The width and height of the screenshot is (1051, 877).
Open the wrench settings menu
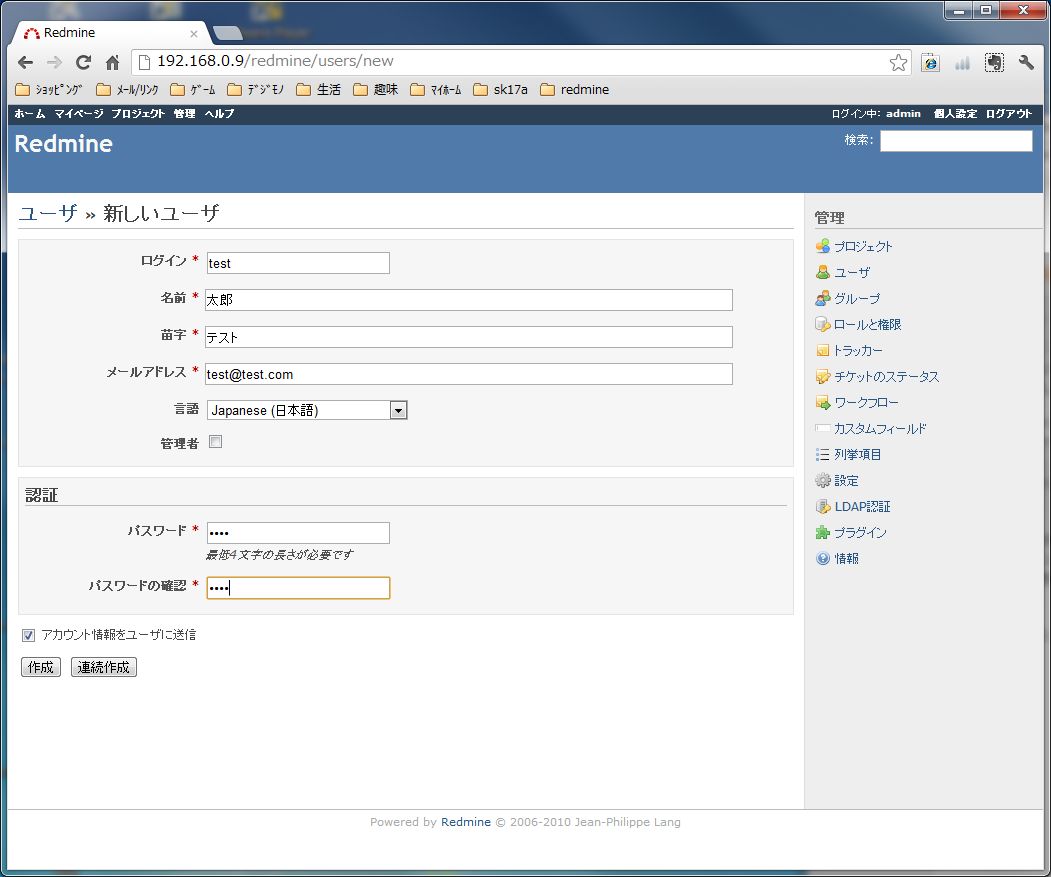tap(1026, 62)
